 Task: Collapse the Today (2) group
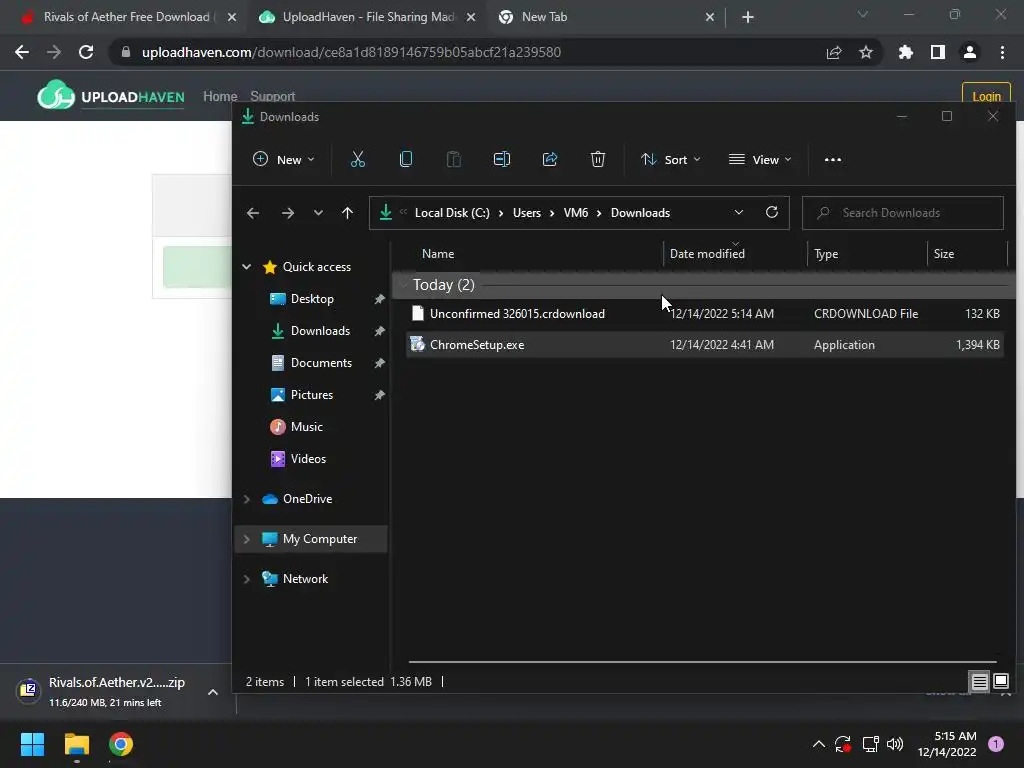pos(402,285)
